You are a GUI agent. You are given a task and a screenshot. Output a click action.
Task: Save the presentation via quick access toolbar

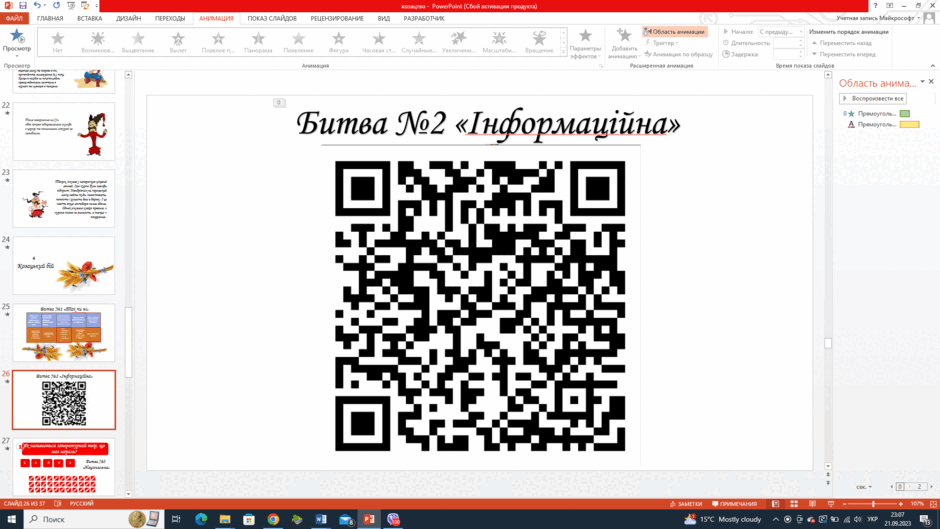(x=23, y=5)
